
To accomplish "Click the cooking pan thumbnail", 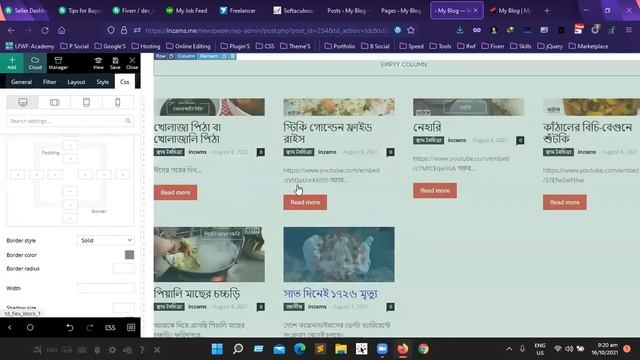I will point(209,254).
